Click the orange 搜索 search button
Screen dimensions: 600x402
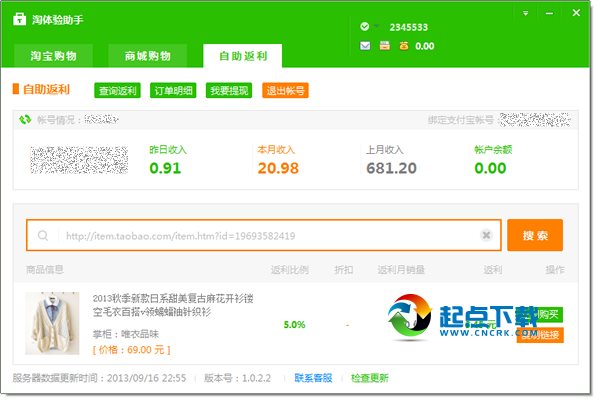coord(535,235)
